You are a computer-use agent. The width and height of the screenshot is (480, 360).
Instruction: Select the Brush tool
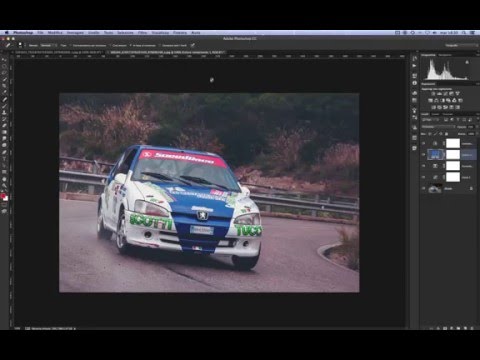tap(4, 106)
